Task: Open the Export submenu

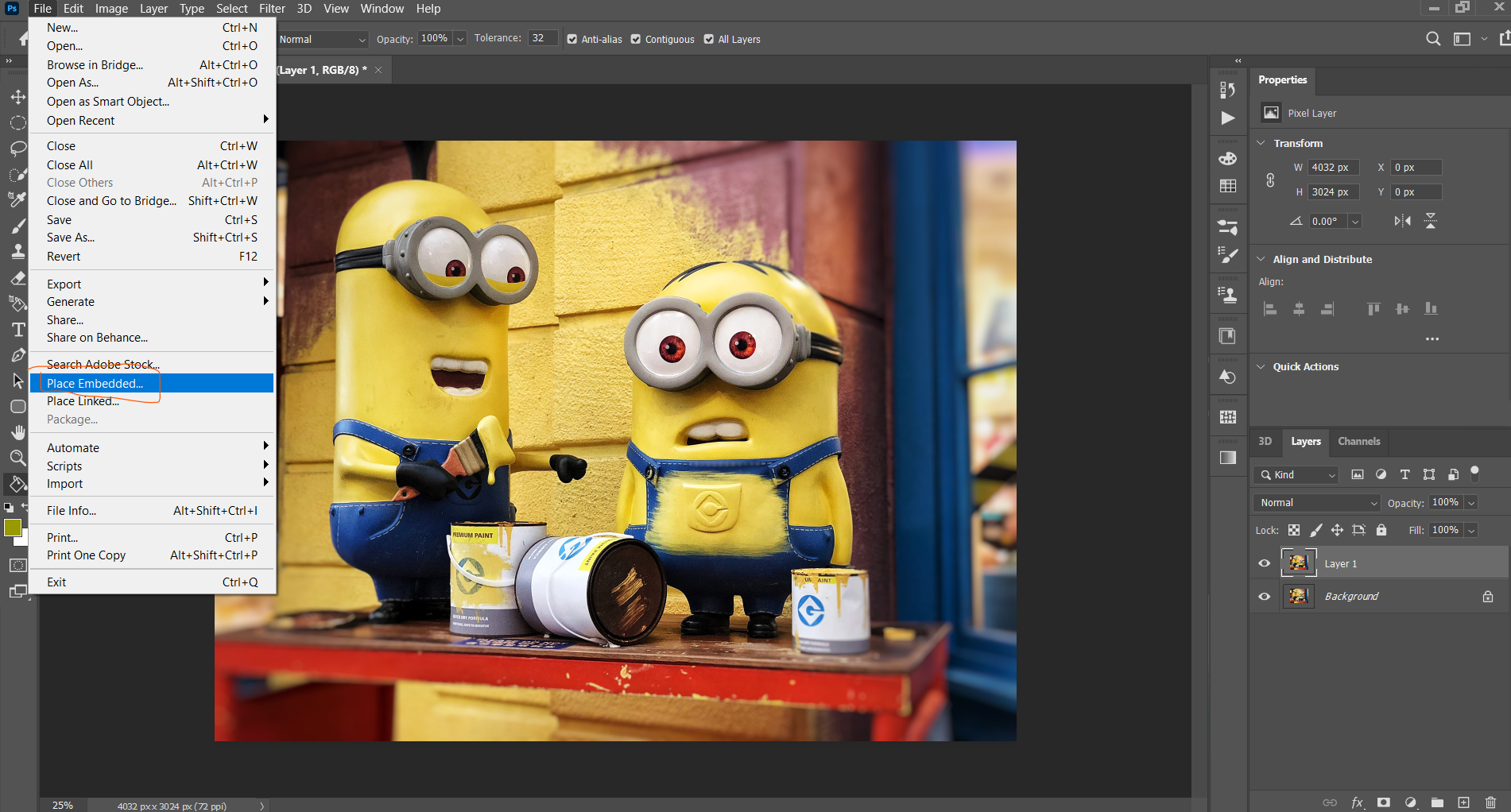Action: 152,284
